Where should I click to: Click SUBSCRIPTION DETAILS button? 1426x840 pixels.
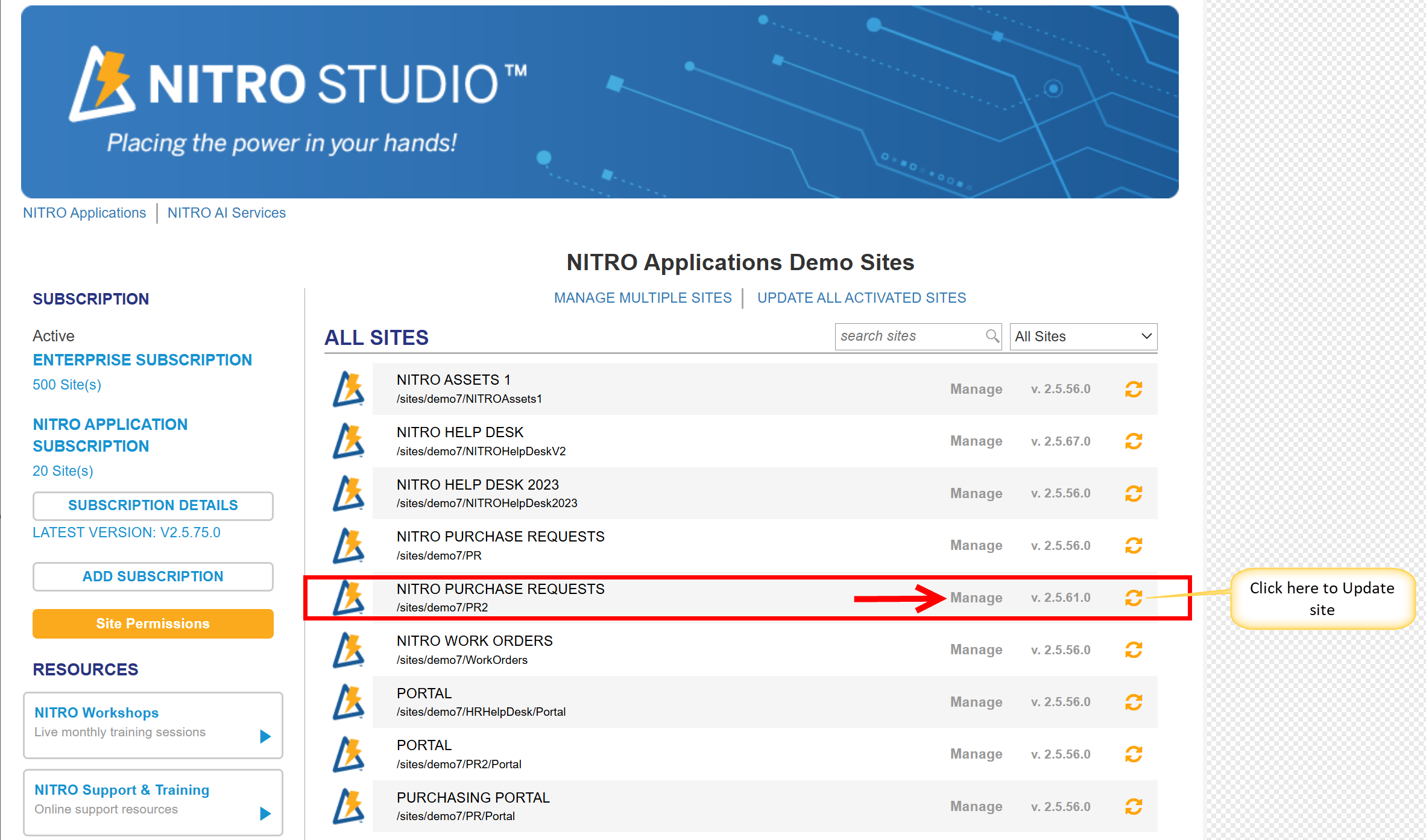point(153,505)
